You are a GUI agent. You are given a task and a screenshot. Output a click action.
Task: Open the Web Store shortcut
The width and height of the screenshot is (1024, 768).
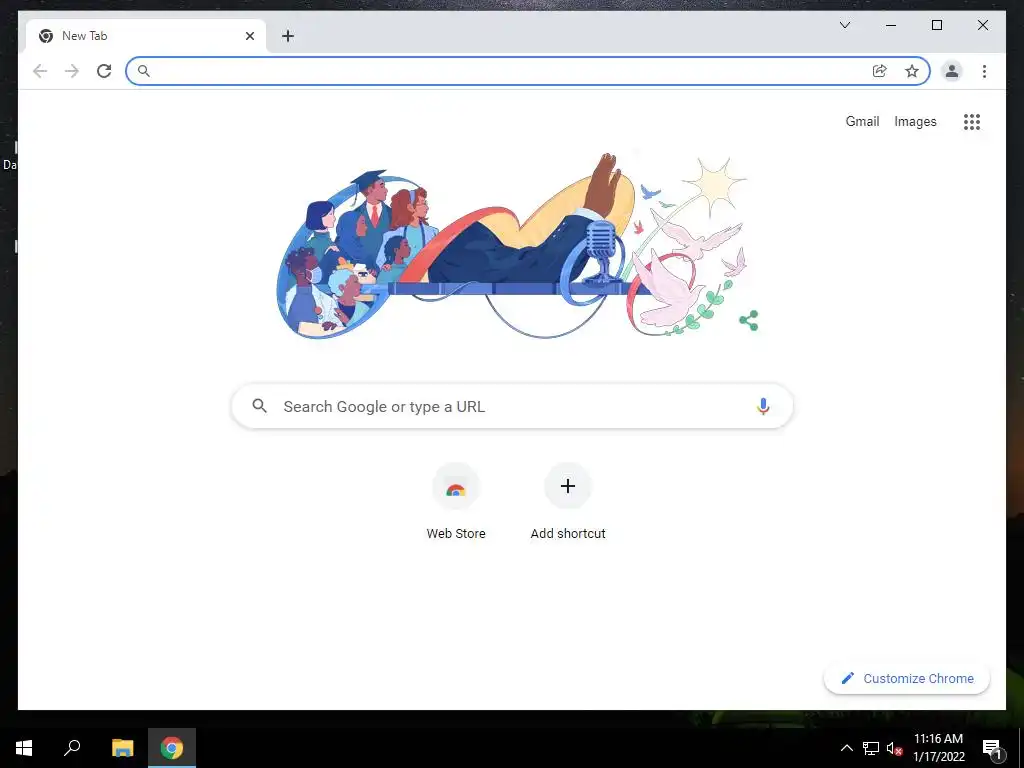[456, 502]
